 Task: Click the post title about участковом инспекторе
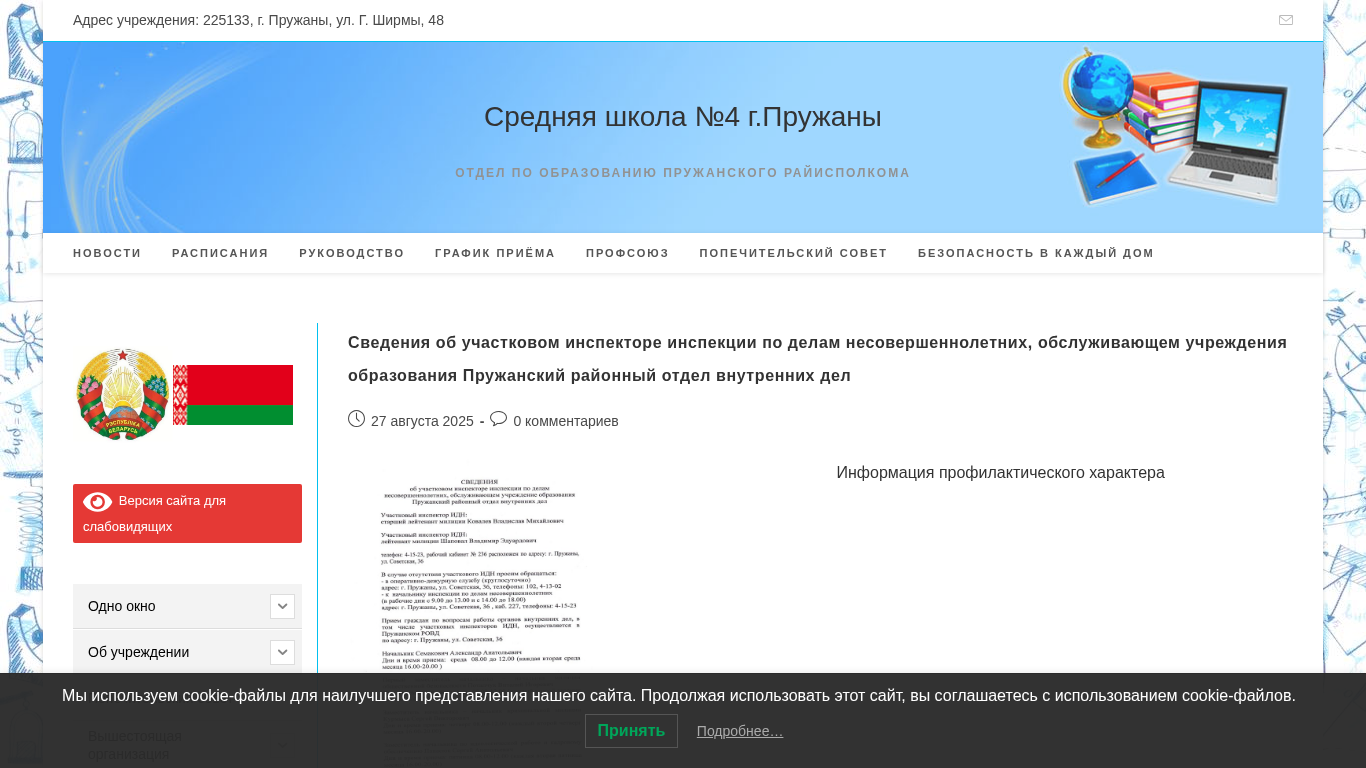tap(817, 359)
